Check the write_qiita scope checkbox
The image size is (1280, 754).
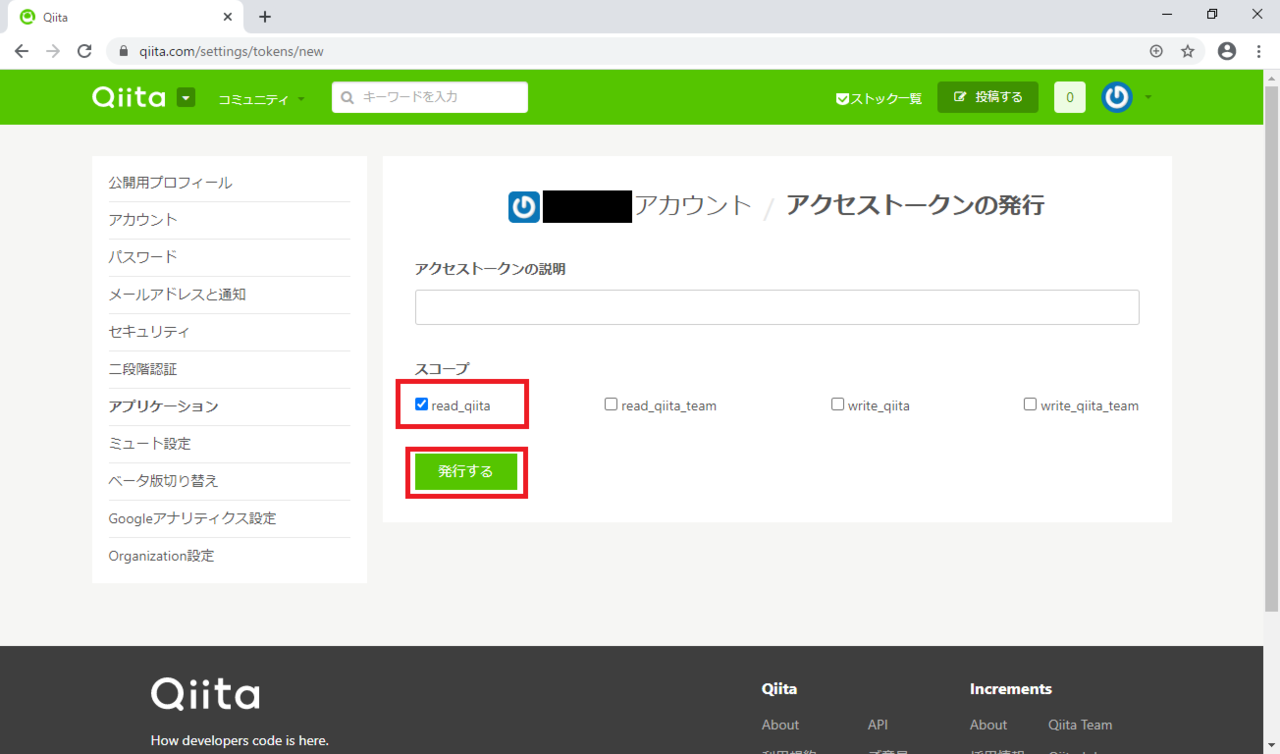point(838,405)
